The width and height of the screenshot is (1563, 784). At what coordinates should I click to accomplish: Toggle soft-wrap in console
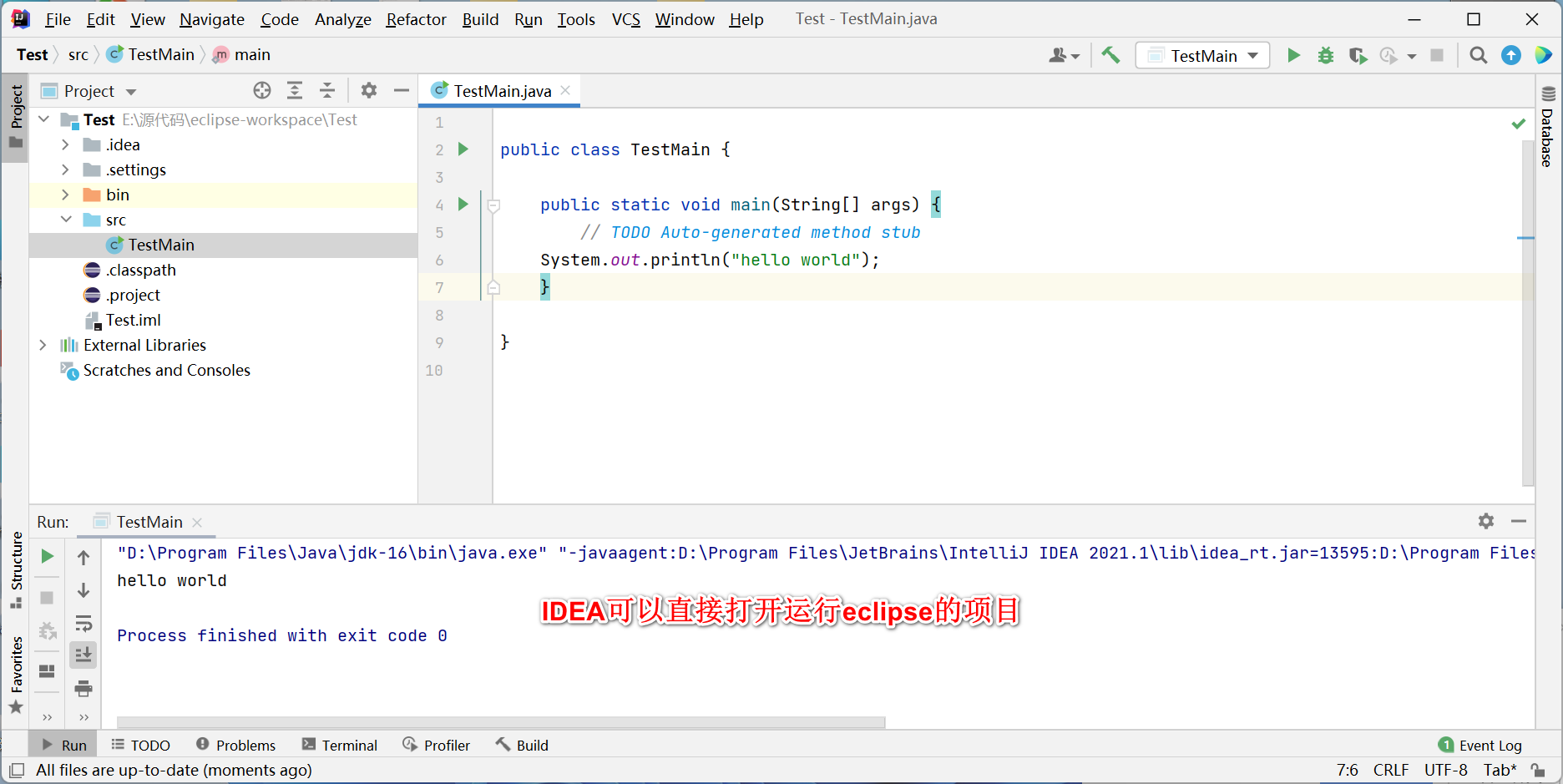point(83,624)
